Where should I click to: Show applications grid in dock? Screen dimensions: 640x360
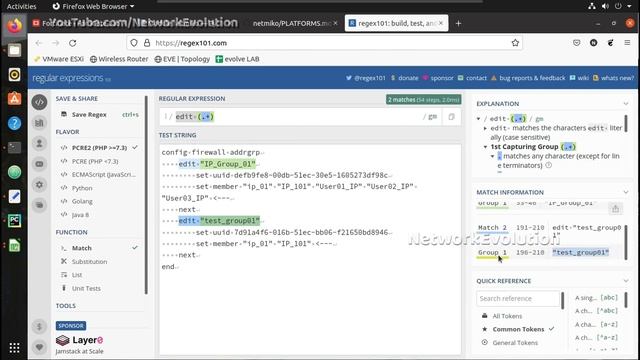pos(14,347)
